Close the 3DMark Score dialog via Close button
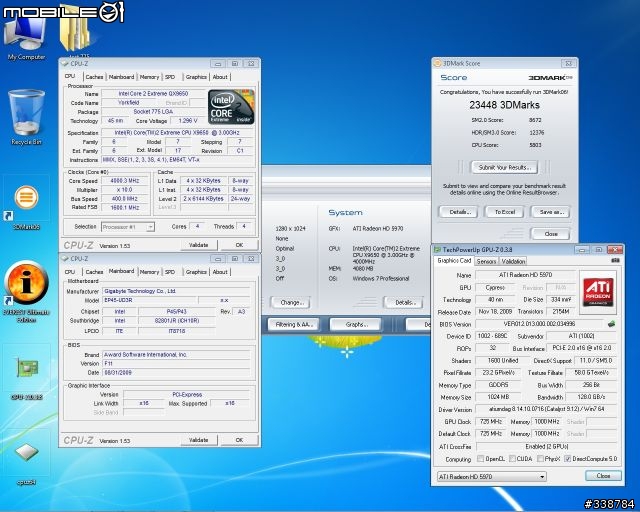This screenshot has height=512, width=640. point(551,234)
